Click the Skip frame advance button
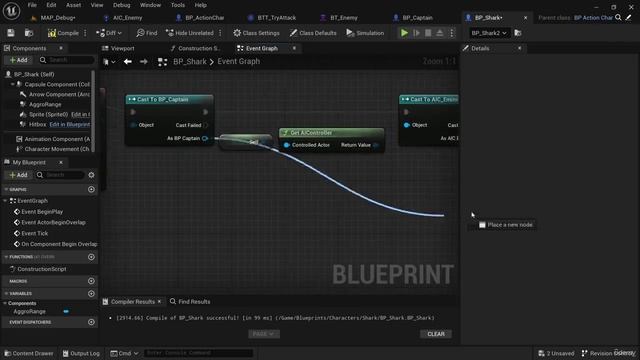The image size is (640, 360). point(416,33)
